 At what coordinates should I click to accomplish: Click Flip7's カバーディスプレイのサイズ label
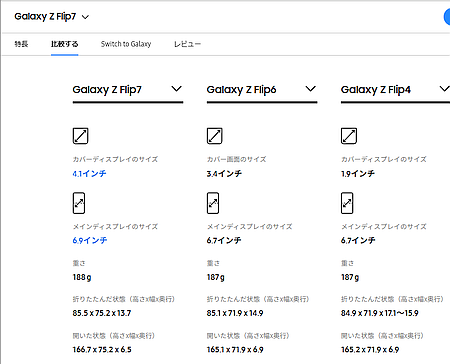pyautogui.click(x=115, y=159)
